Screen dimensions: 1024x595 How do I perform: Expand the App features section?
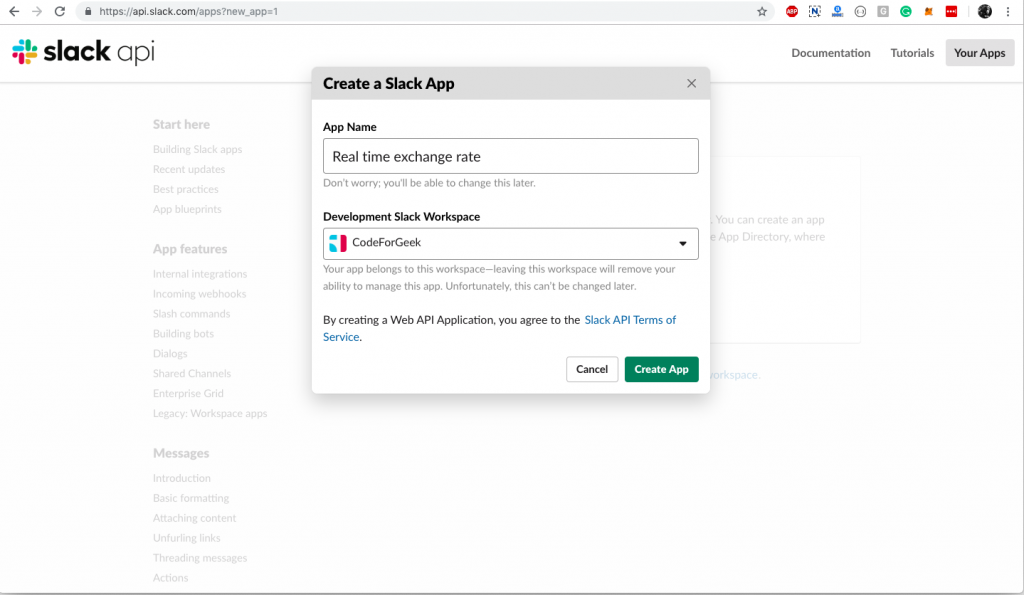(183, 249)
